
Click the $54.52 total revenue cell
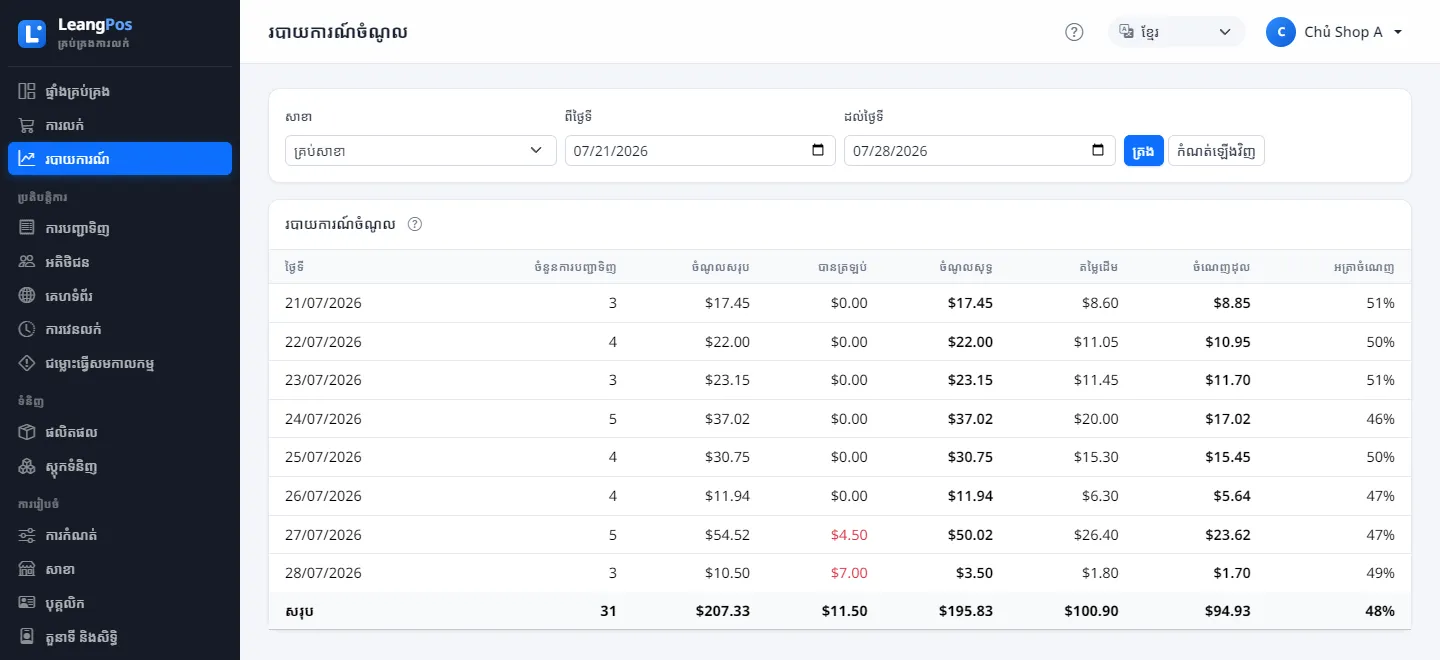point(727,535)
